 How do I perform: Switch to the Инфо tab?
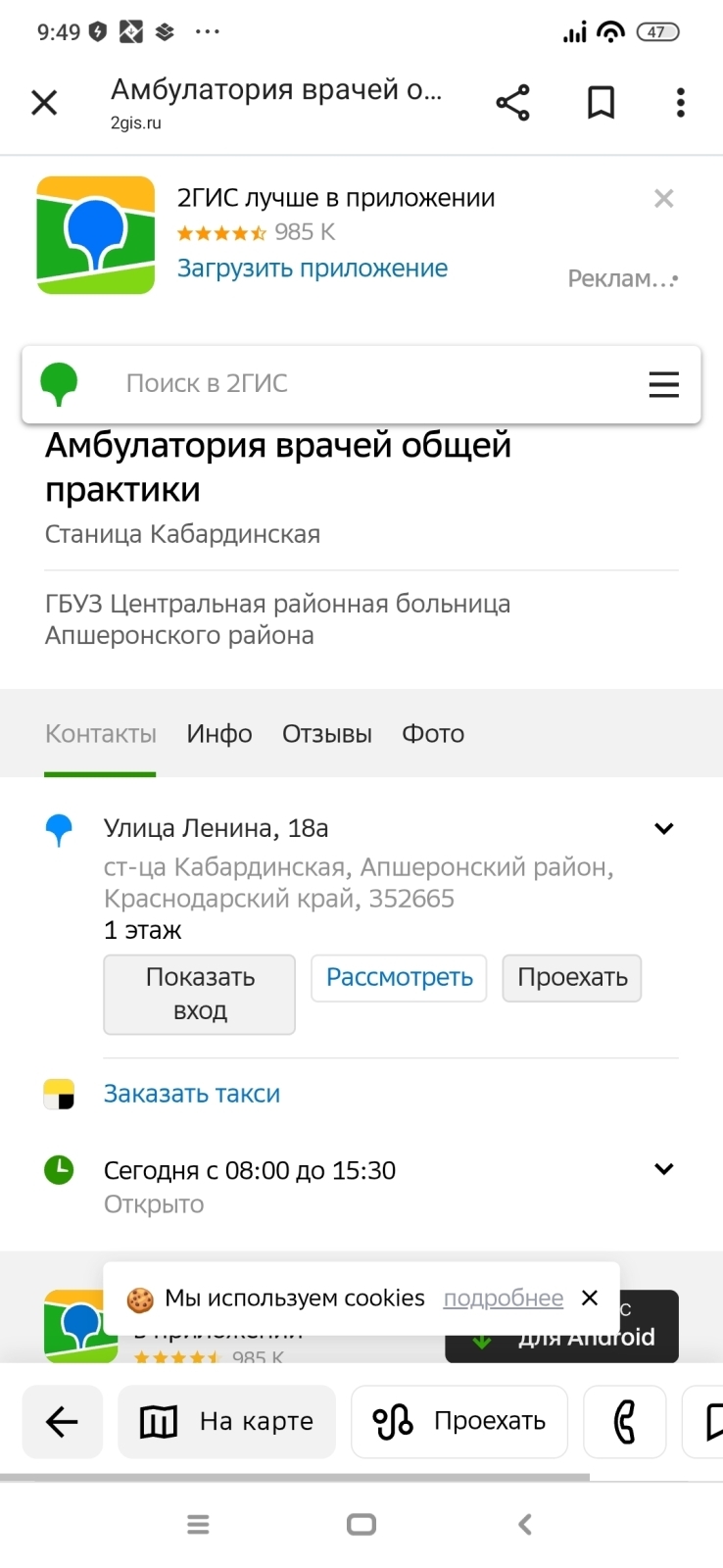pos(219,734)
